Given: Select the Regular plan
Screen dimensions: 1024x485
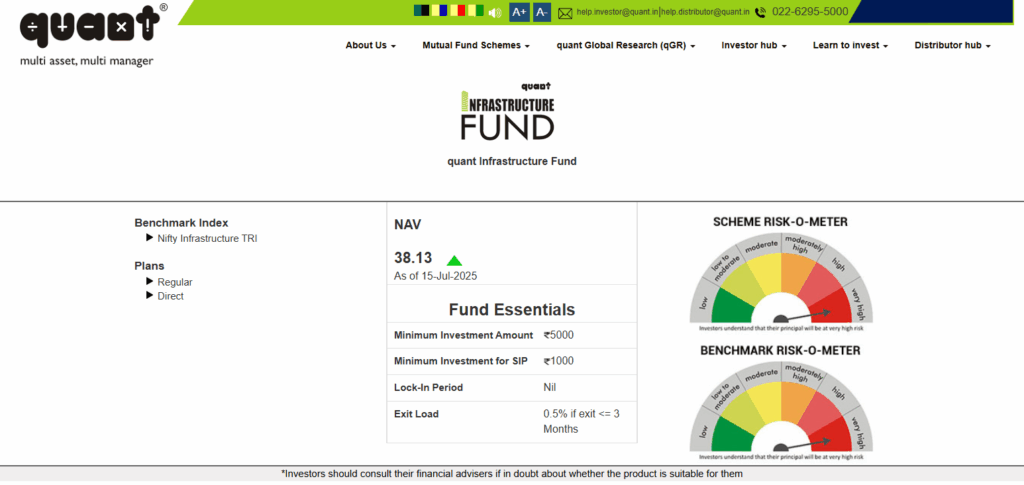Looking at the screenshot, I should click(175, 282).
